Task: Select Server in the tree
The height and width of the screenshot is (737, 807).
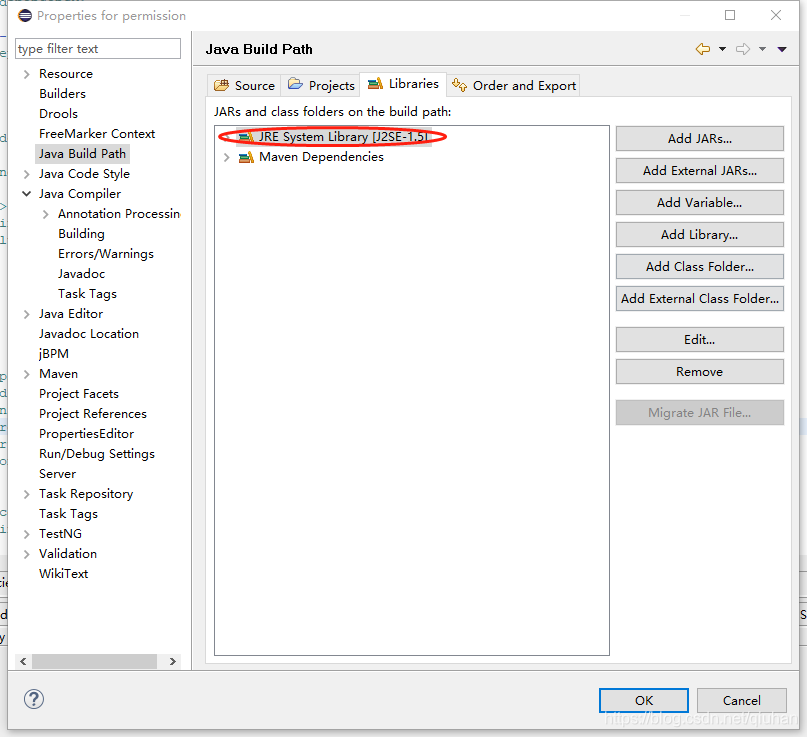Action: (x=58, y=474)
